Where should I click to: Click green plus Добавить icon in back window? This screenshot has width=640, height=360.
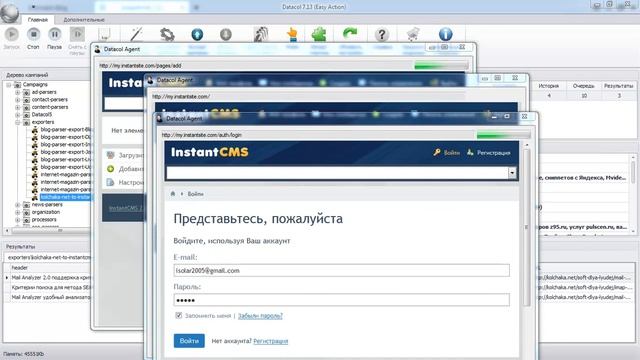tap(111, 169)
